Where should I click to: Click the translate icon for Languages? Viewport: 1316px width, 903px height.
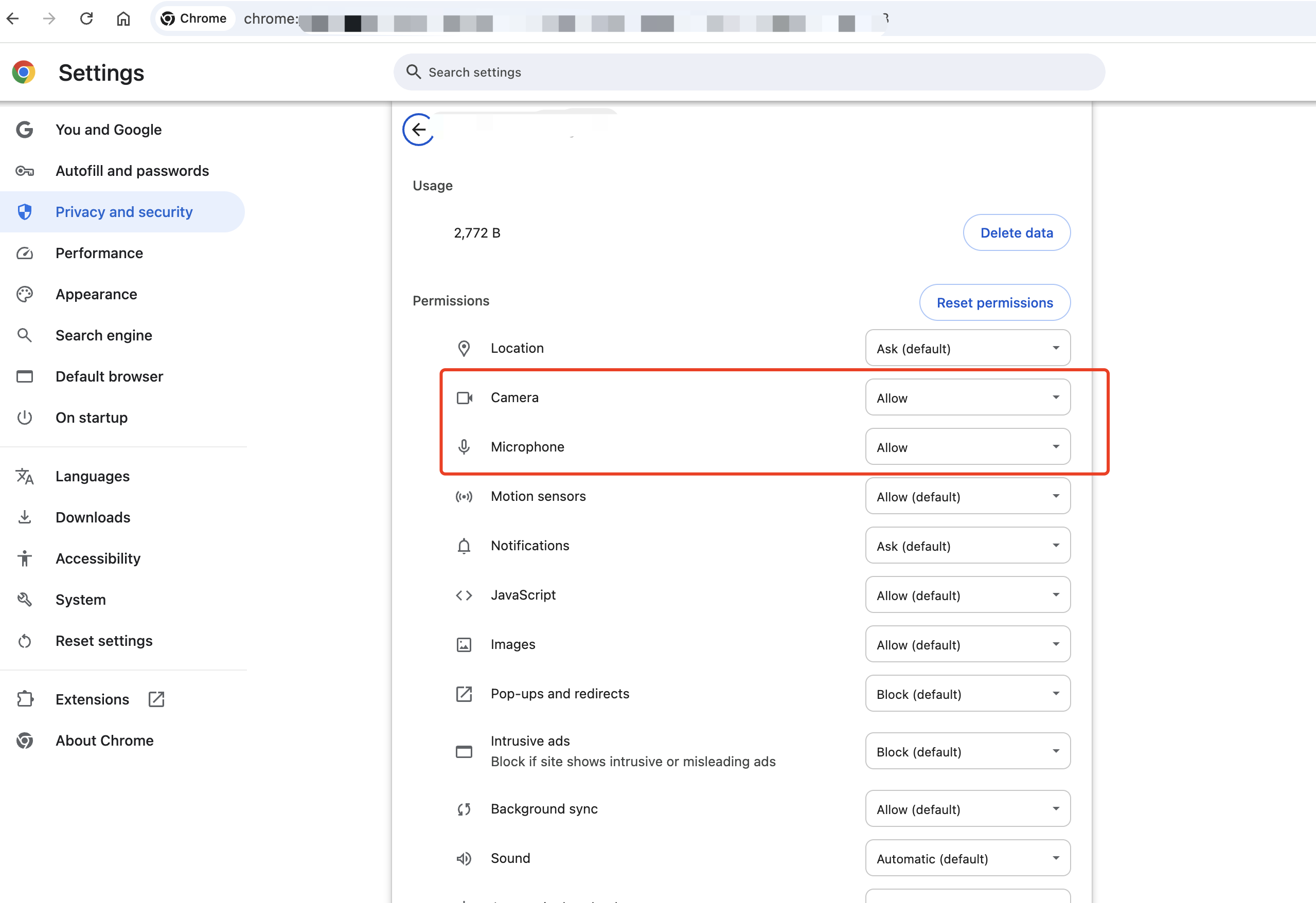click(x=24, y=476)
